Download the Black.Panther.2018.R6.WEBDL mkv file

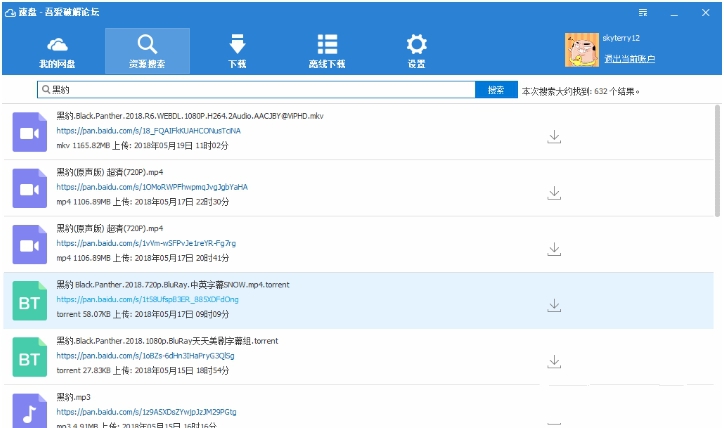pos(554,137)
